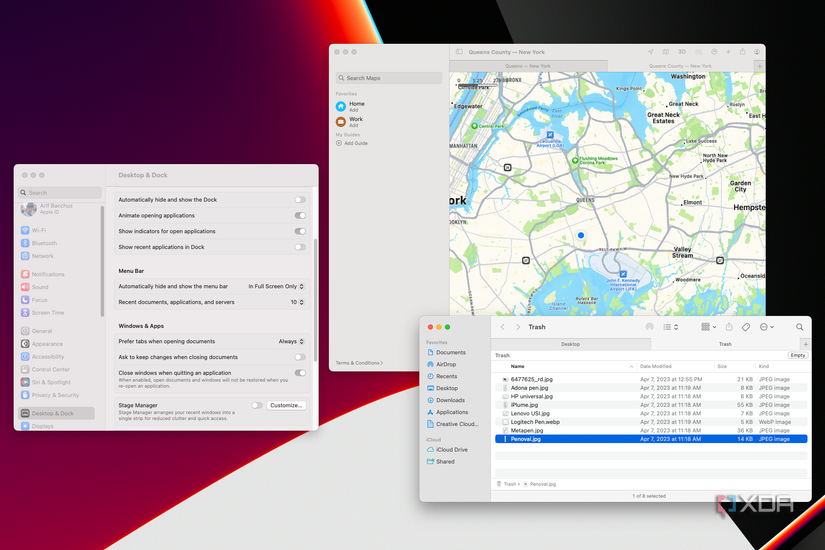This screenshot has height=550, width=825.
Task: Click JFK Airport marker on map
Action: pyautogui.click(x=623, y=274)
